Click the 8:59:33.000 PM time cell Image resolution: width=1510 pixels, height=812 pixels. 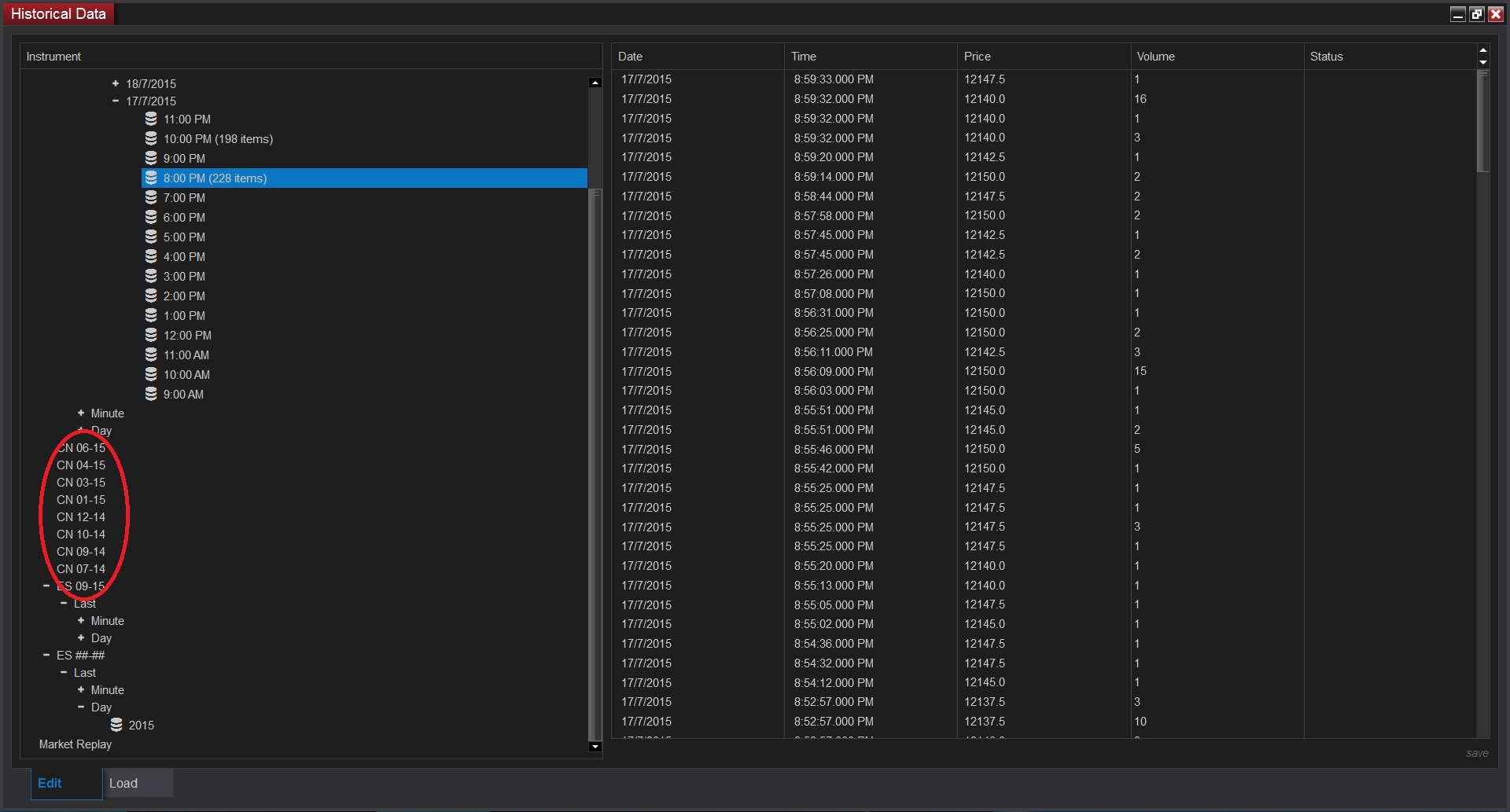pyautogui.click(x=834, y=79)
